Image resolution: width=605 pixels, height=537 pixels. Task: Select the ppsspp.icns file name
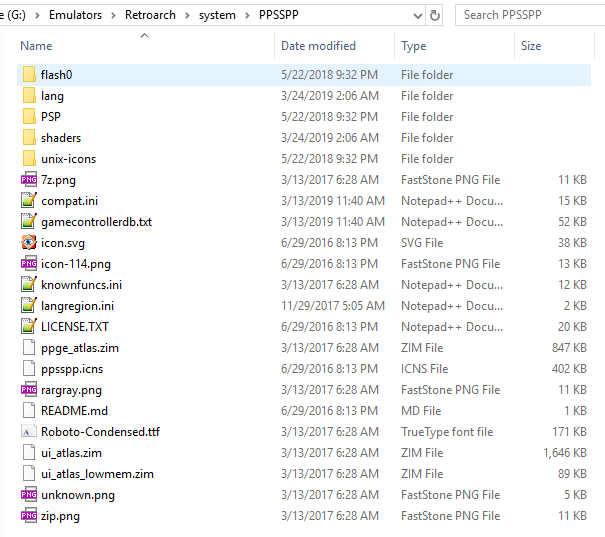pyautogui.click(x=72, y=369)
